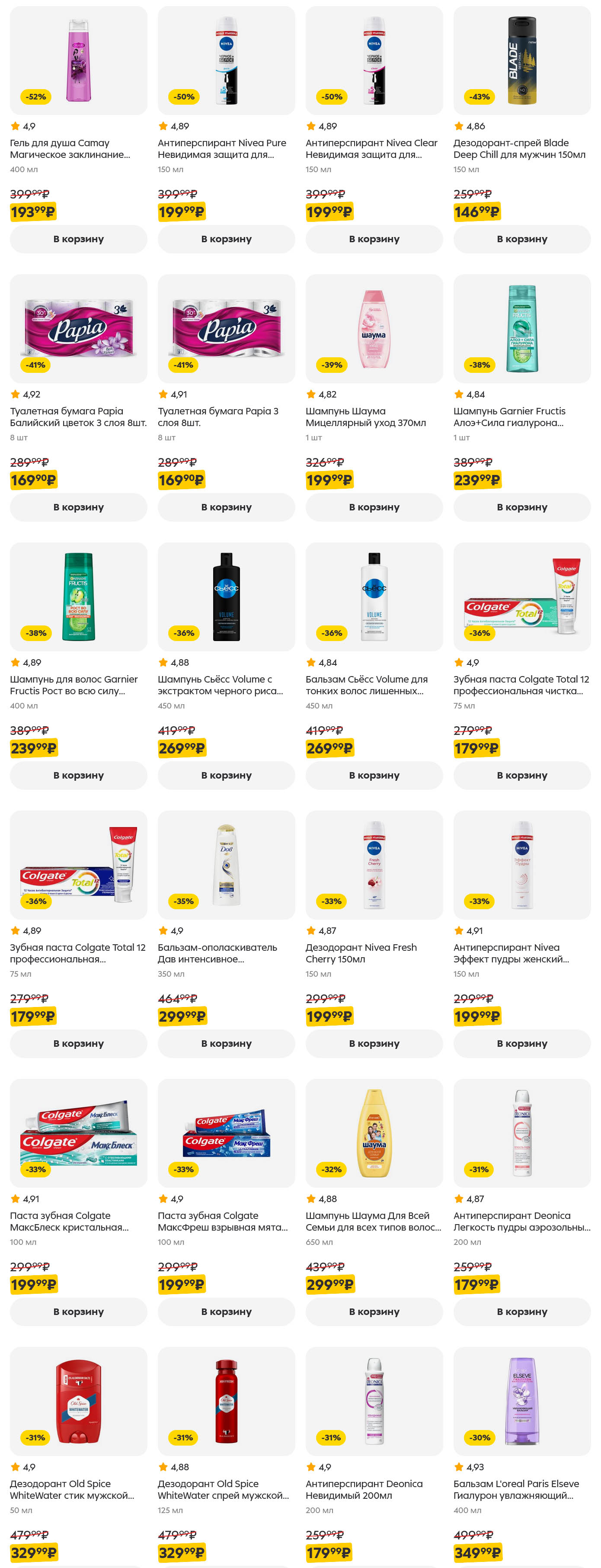
Task: Click the star icon for L'oreal Elseve бальзам
Action: coord(459,1467)
